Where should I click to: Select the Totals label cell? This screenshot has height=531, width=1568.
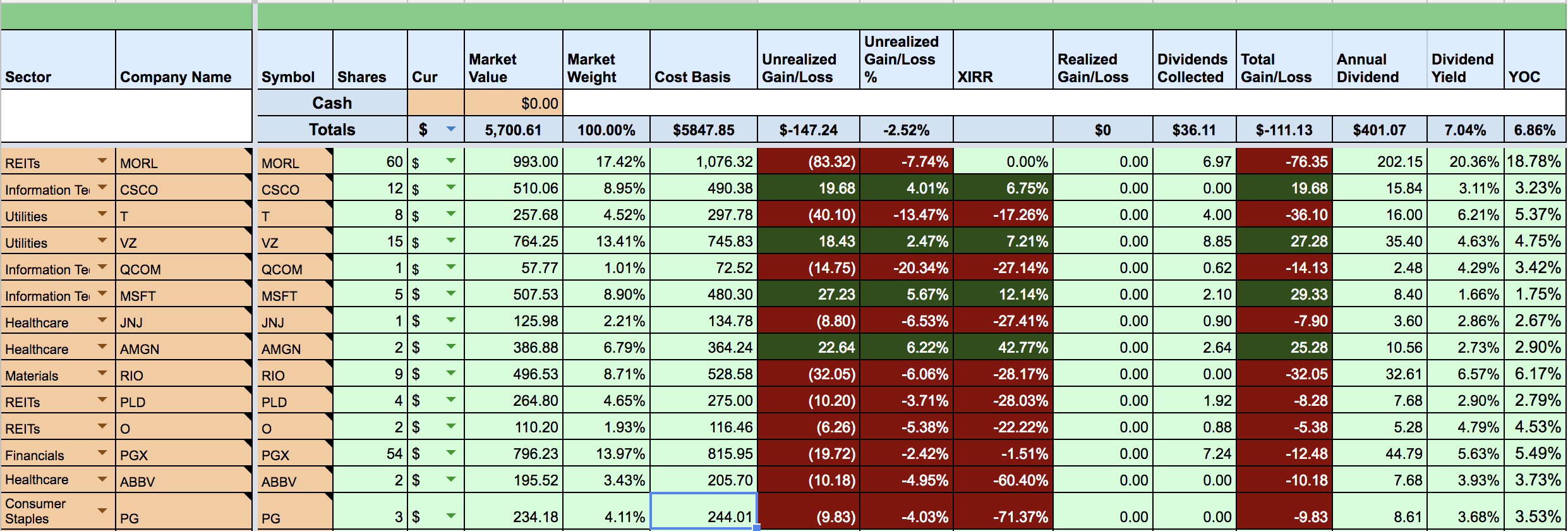[x=332, y=130]
